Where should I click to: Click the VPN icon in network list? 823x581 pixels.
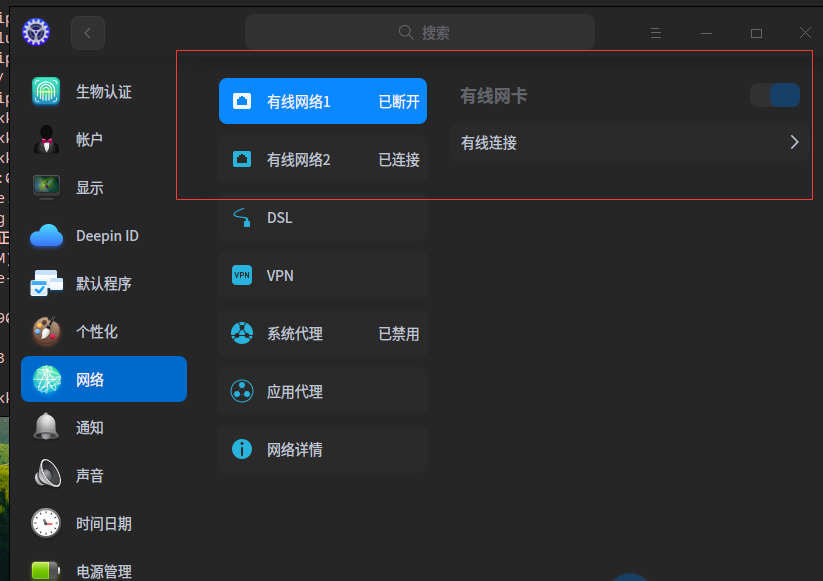tap(241, 275)
